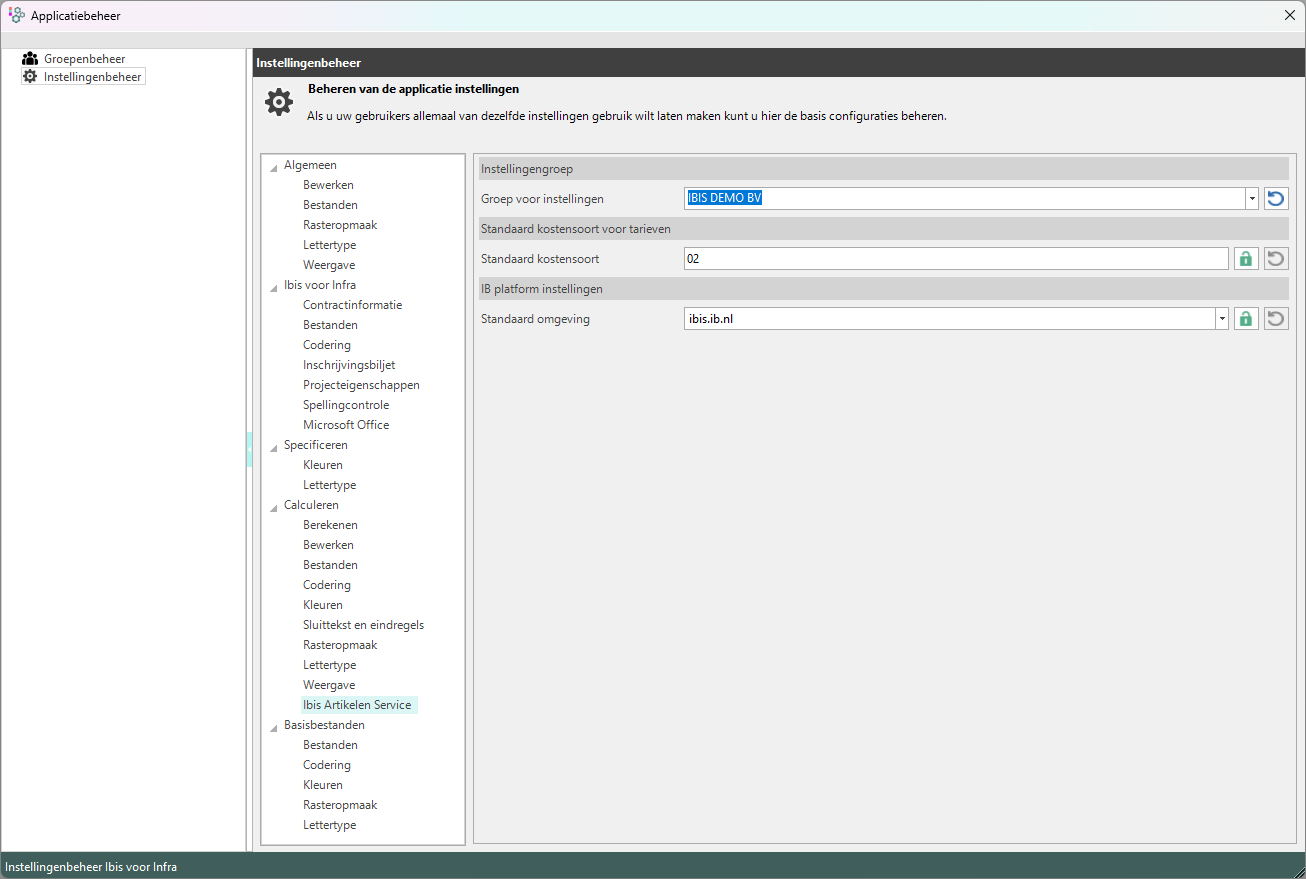The width and height of the screenshot is (1306, 879).
Task: Reset the Groep voor instellingen value
Action: click(1275, 199)
